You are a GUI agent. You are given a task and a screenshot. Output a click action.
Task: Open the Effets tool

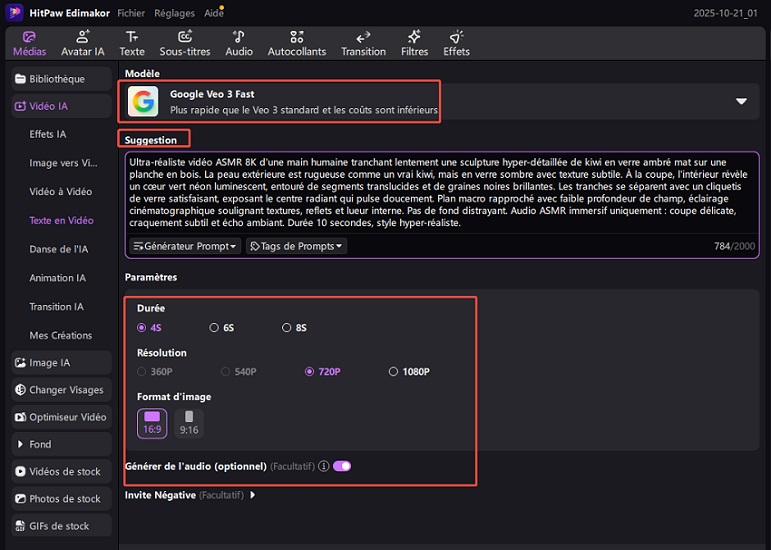[x=456, y=43]
